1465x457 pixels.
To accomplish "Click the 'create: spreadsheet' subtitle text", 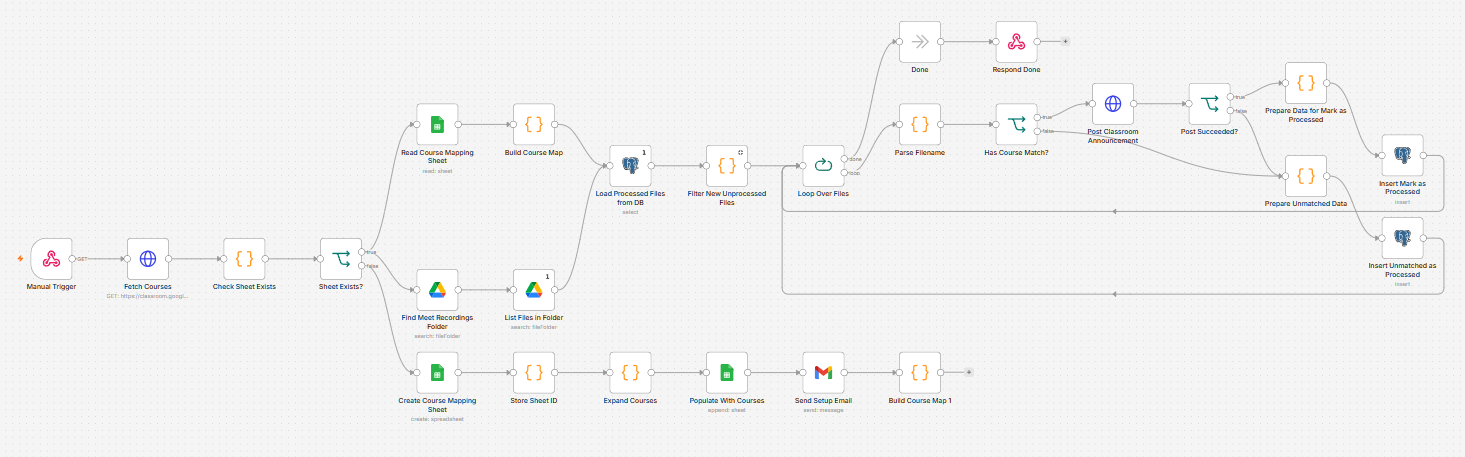I will click(x=437, y=418).
